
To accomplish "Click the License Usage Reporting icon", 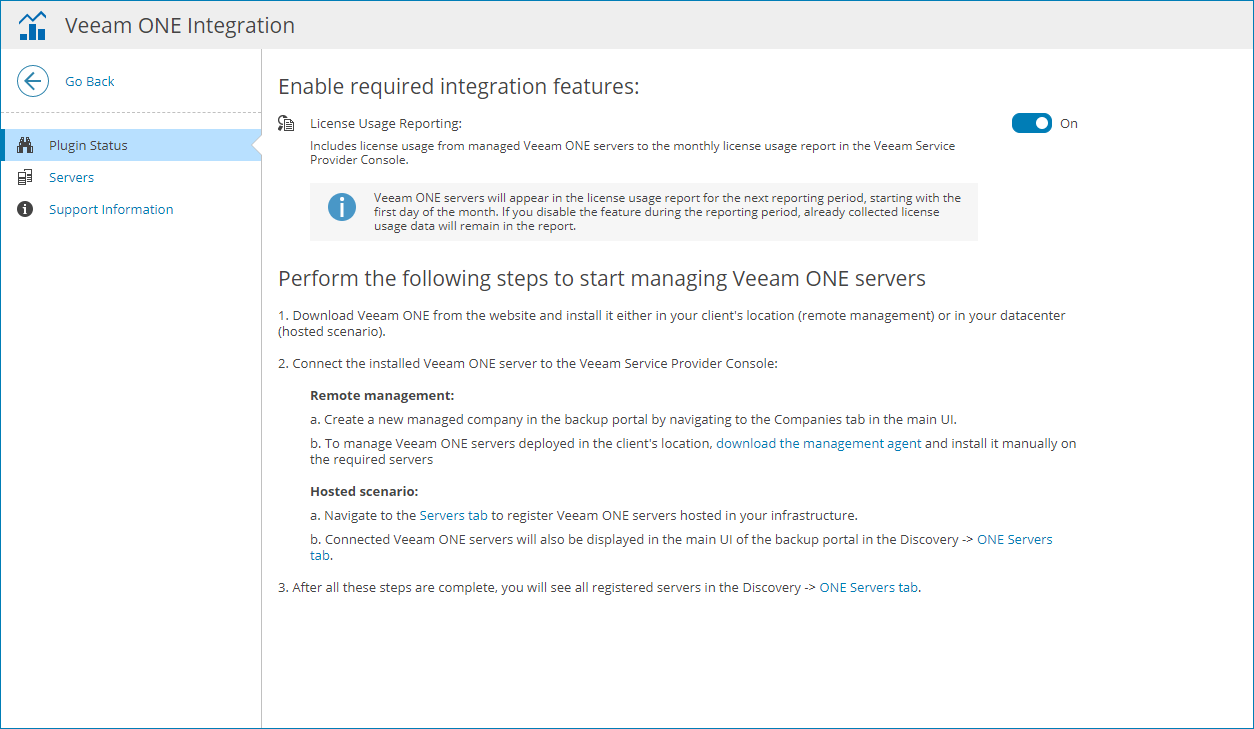I will coord(287,124).
